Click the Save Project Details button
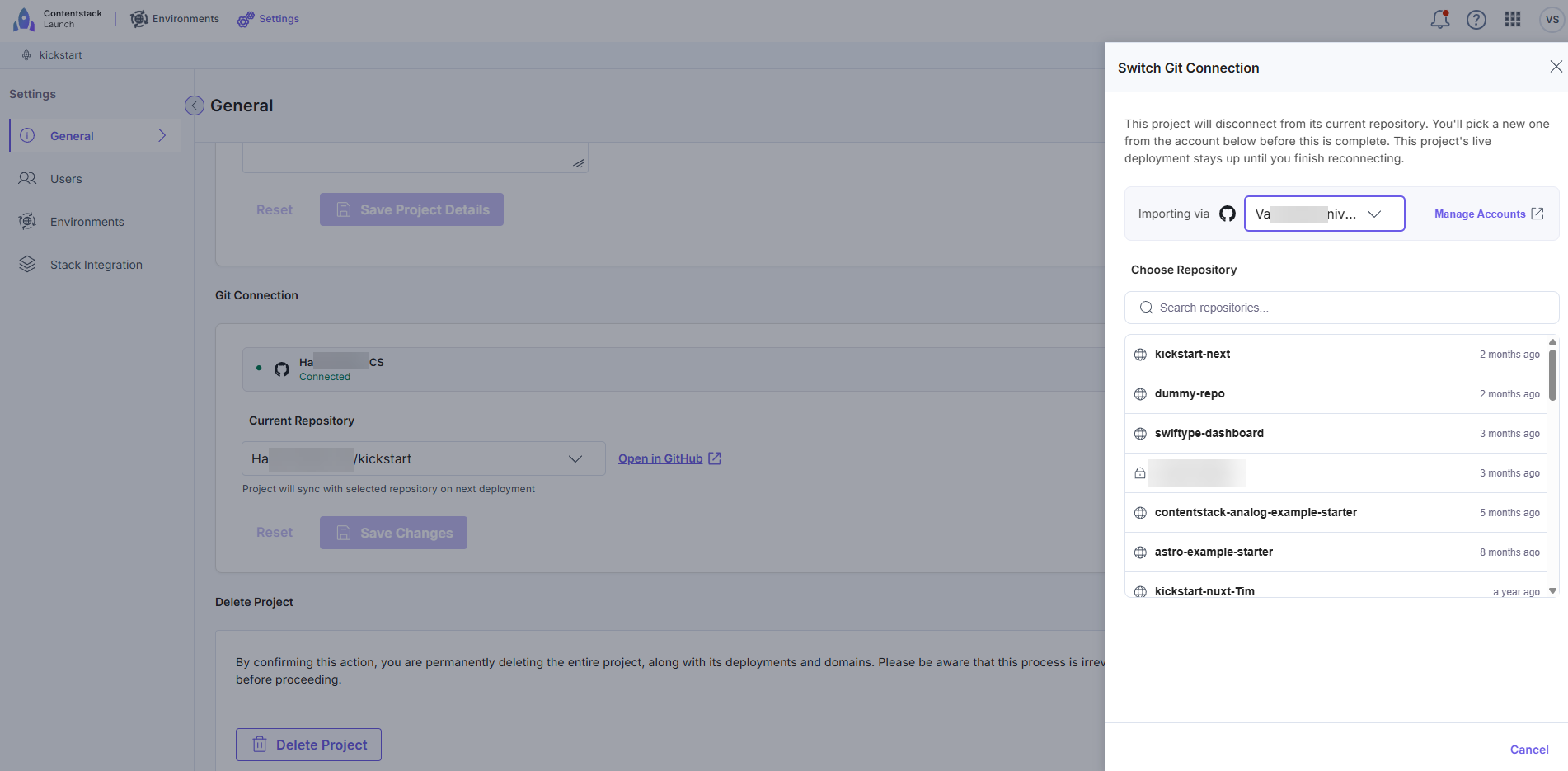Viewport: 1568px width, 771px height. pyautogui.click(x=411, y=209)
